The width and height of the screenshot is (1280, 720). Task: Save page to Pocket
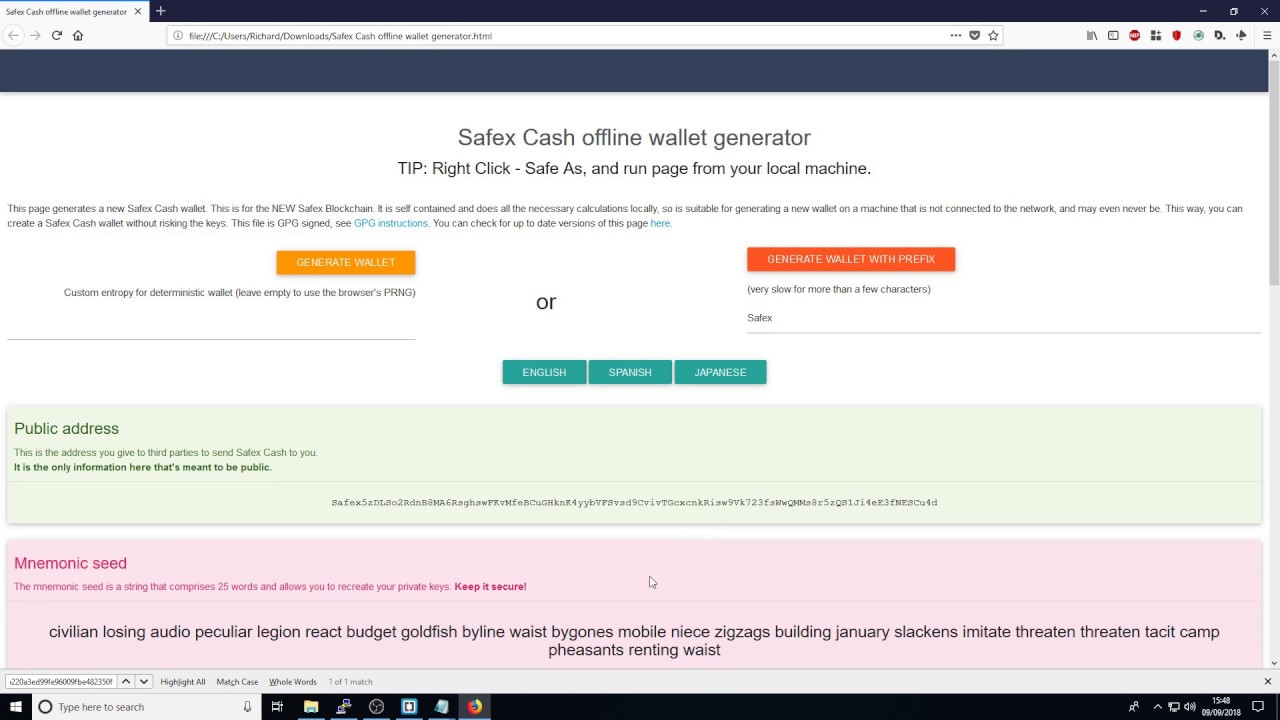[x=975, y=35]
